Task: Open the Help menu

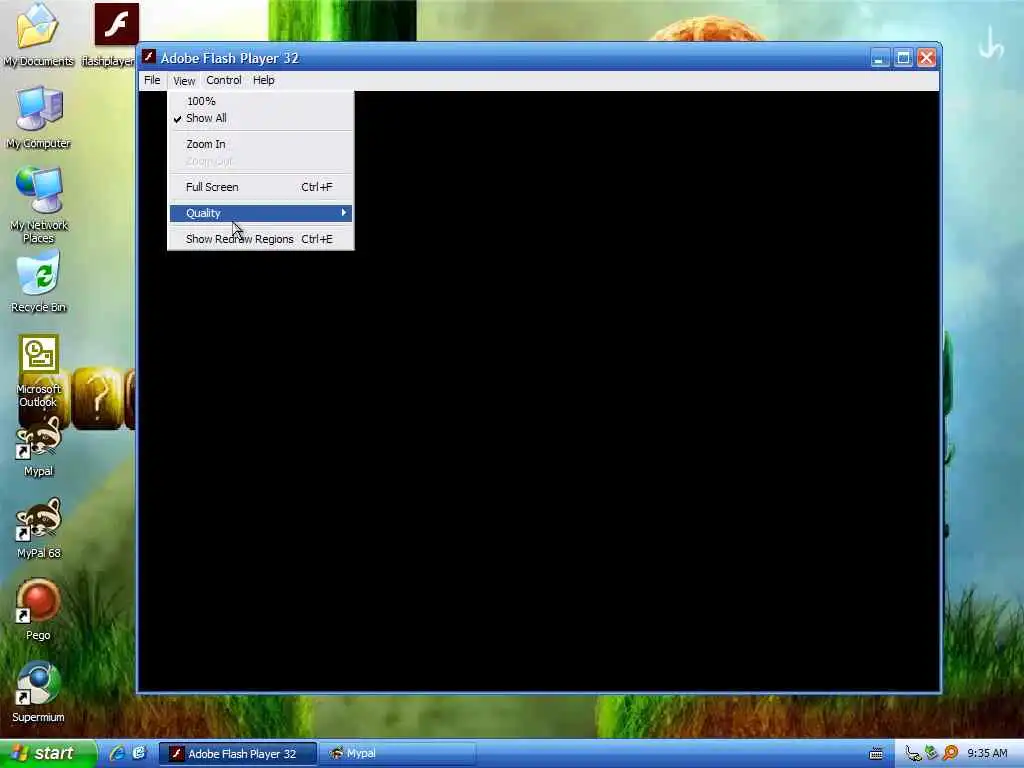Action: click(x=264, y=80)
